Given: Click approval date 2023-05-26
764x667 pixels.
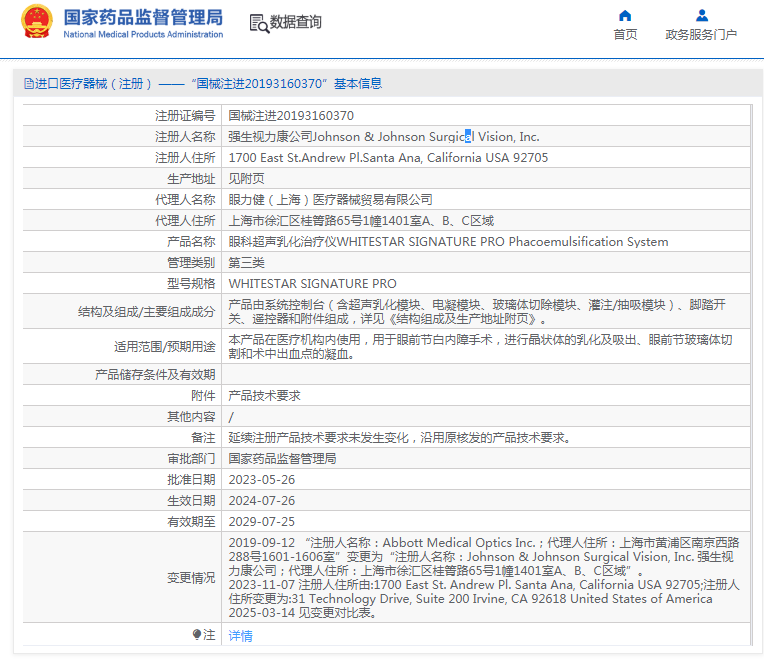Looking at the screenshot, I should click(x=262, y=480).
